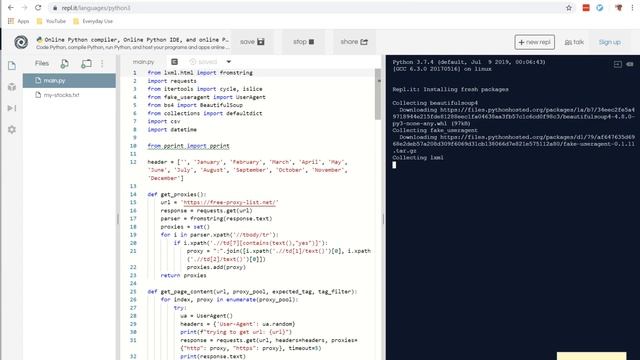Viewport: 640px width, 360px height.
Task: Click 'Repl.it: Installing fresh packages' console line
Action: (x=451, y=89)
